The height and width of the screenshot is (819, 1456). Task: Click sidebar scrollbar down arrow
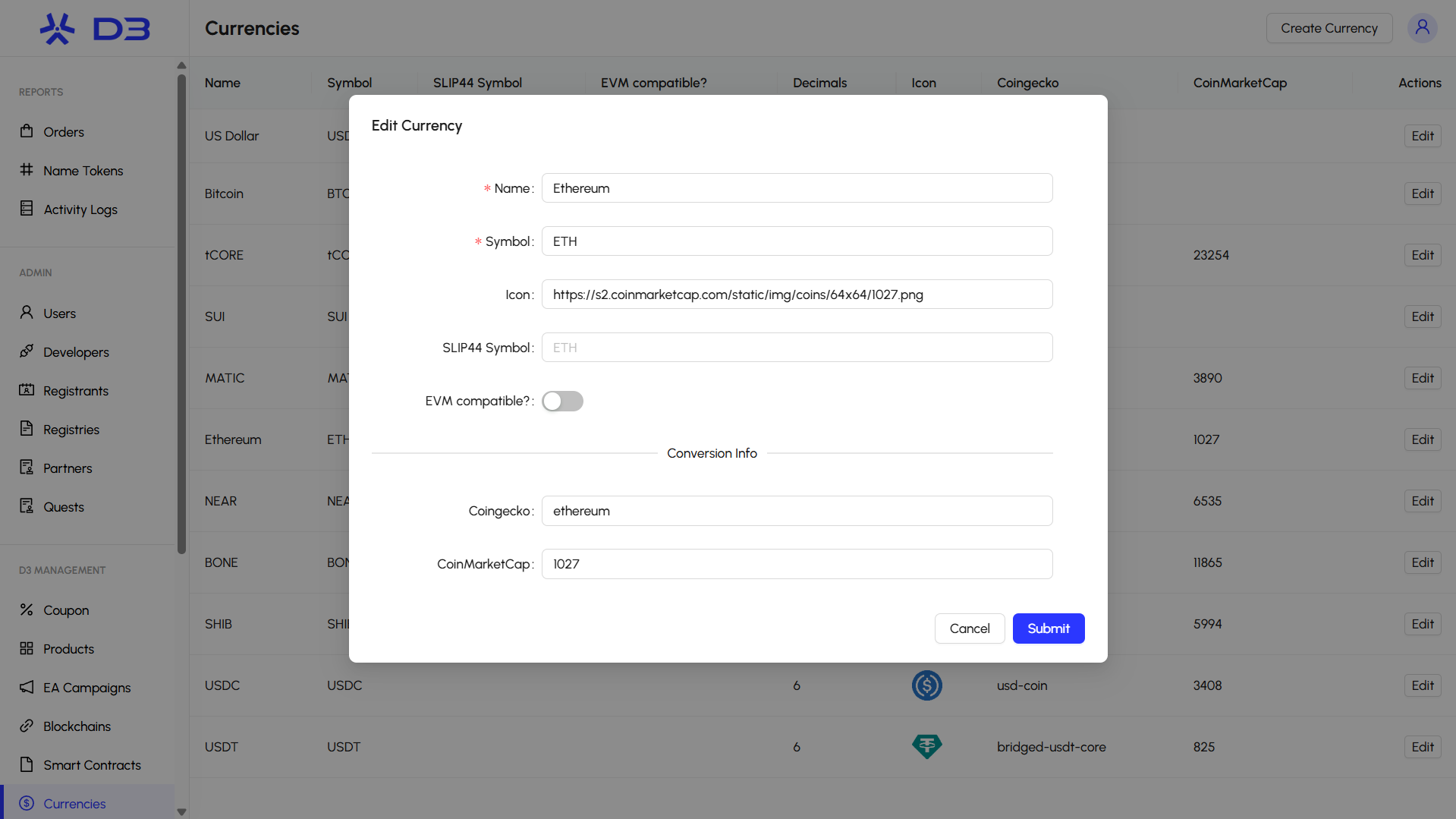click(x=181, y=811)
